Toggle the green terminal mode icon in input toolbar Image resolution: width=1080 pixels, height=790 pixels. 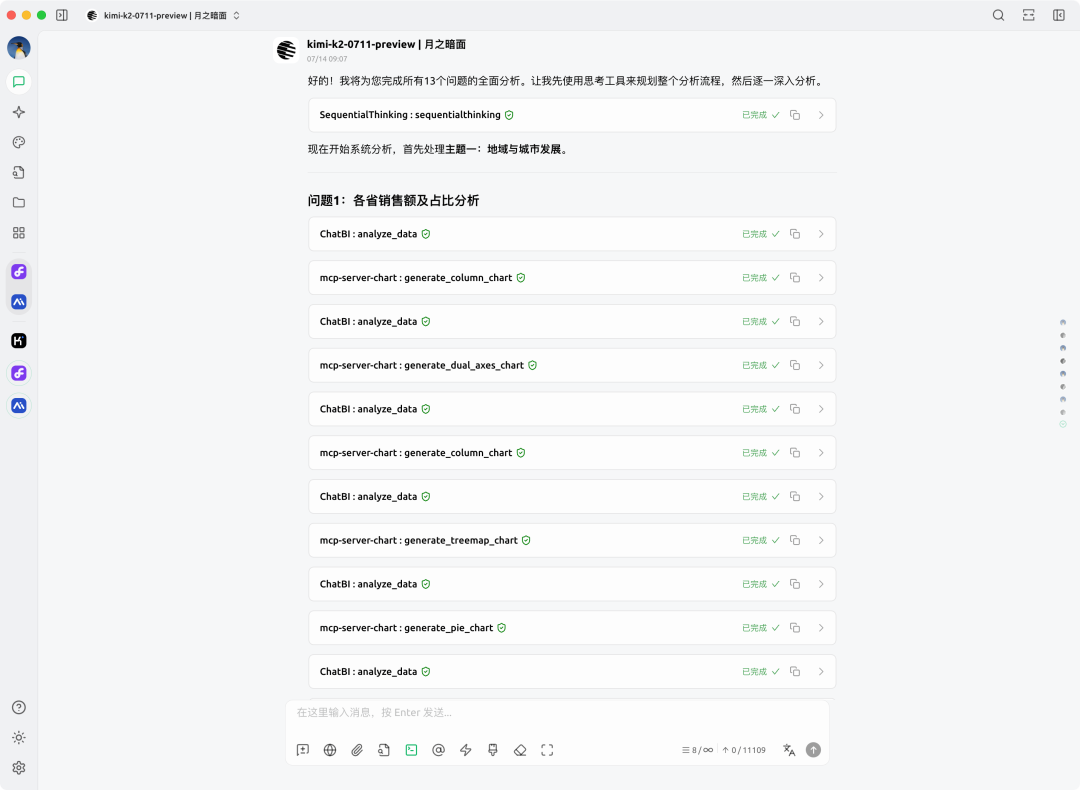pos(411,750)
